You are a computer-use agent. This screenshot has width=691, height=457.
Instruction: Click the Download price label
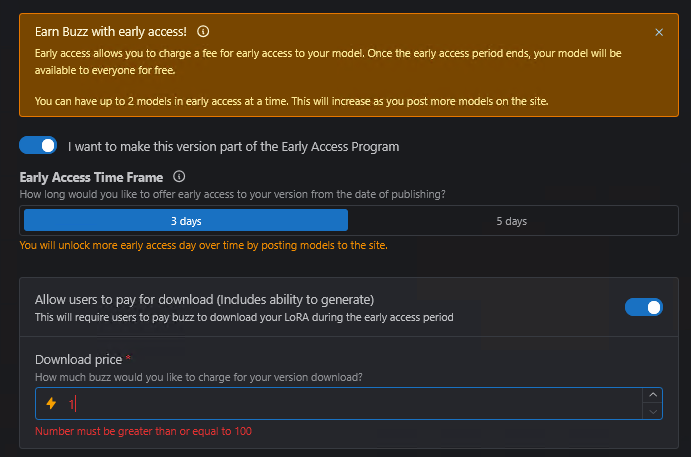click(78, 359)
